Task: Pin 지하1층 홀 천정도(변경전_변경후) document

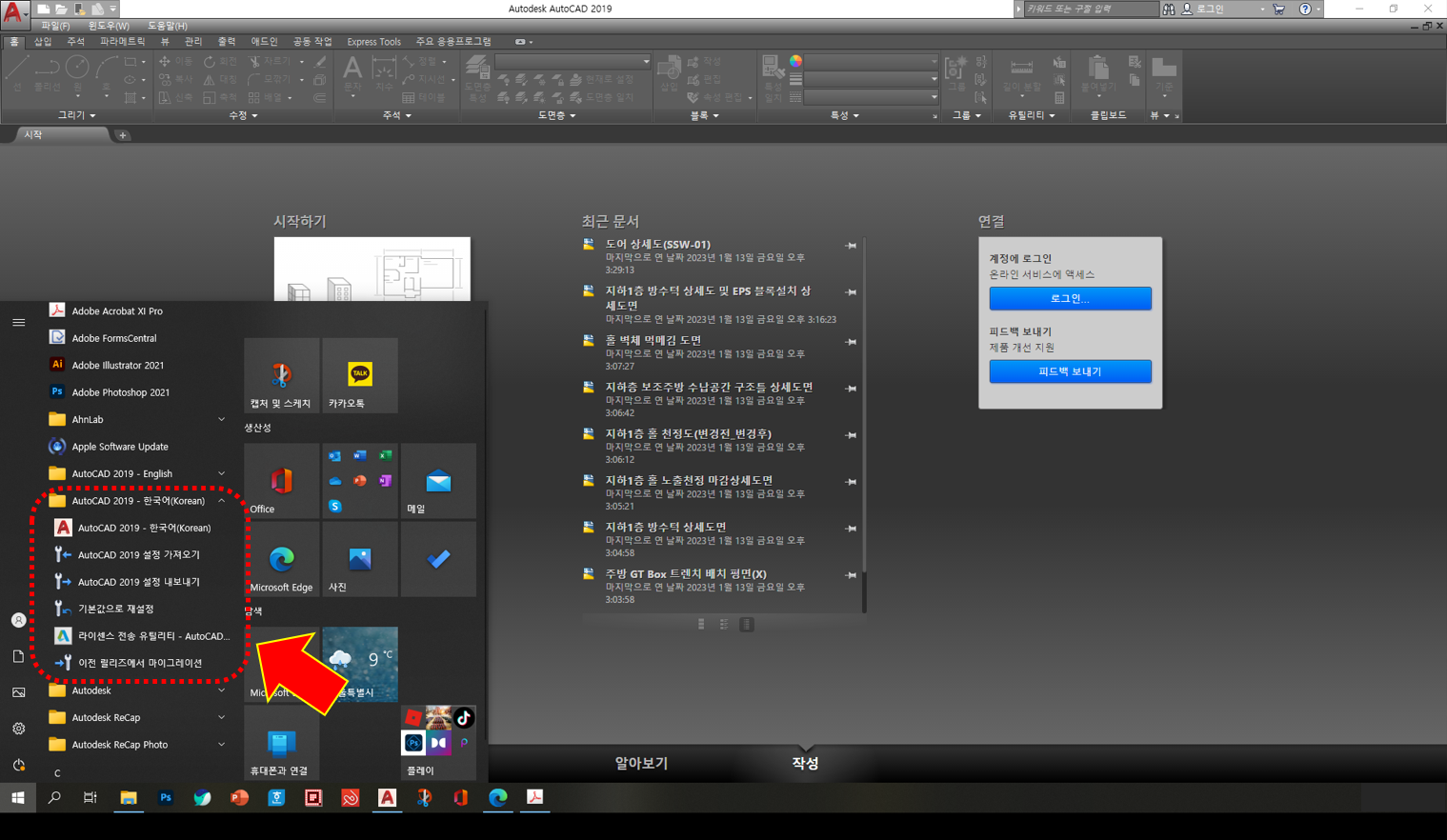Action: (x=851, y=435)
